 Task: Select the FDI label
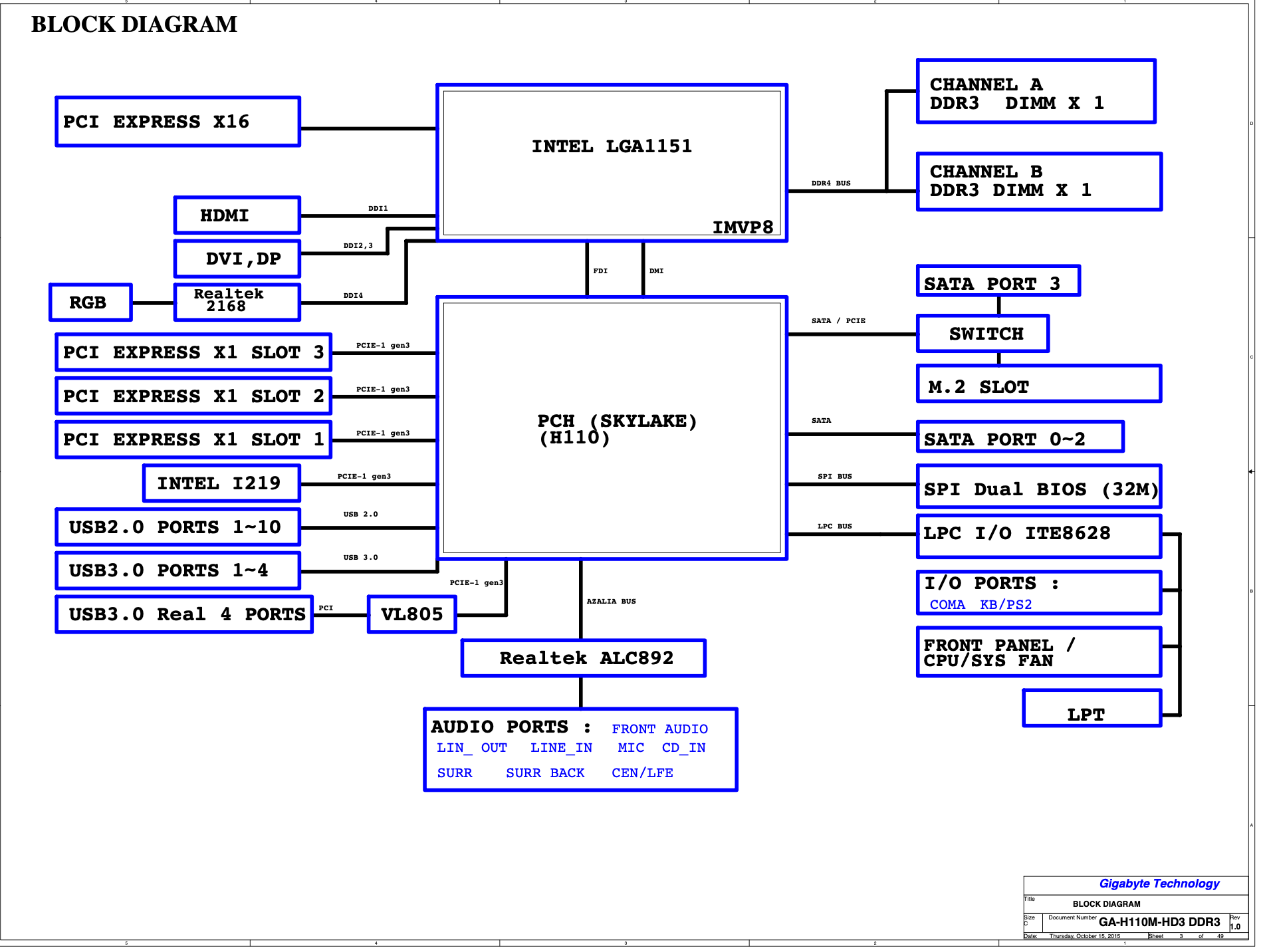(x=600, y=271)
